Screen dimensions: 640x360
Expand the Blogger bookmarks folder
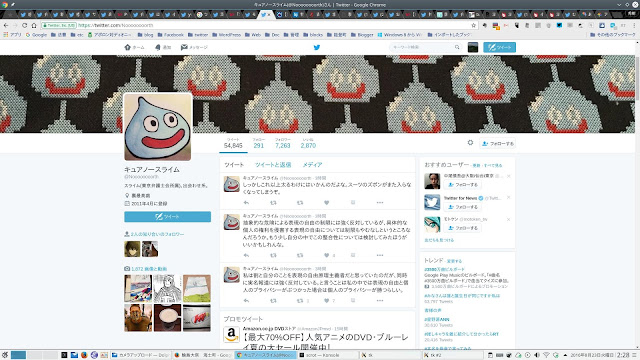[362, 35]
